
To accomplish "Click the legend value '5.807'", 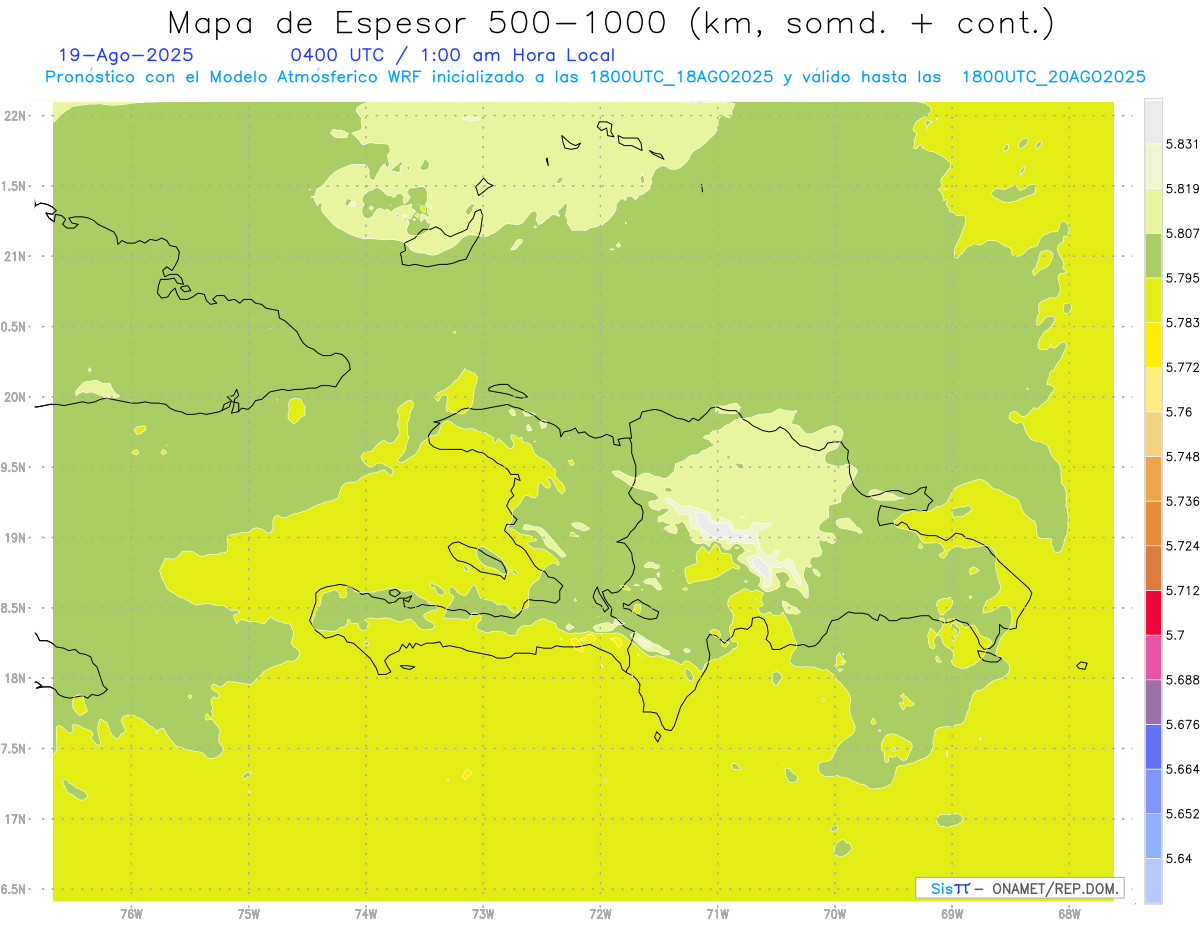I will tap(1182, 233).
